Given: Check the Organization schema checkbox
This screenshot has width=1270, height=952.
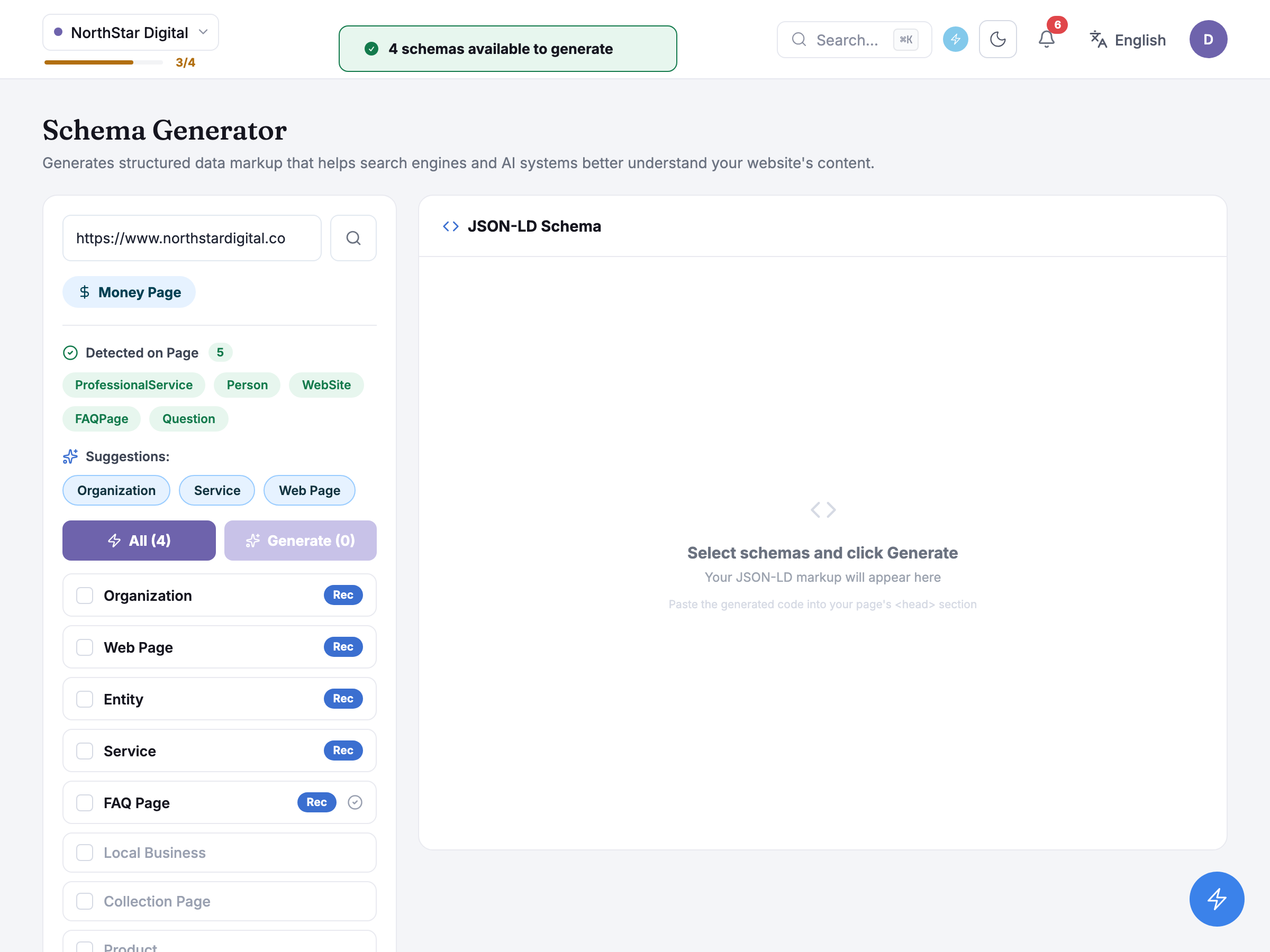Looking at the screenshot, I should click(x=85, y=596).
